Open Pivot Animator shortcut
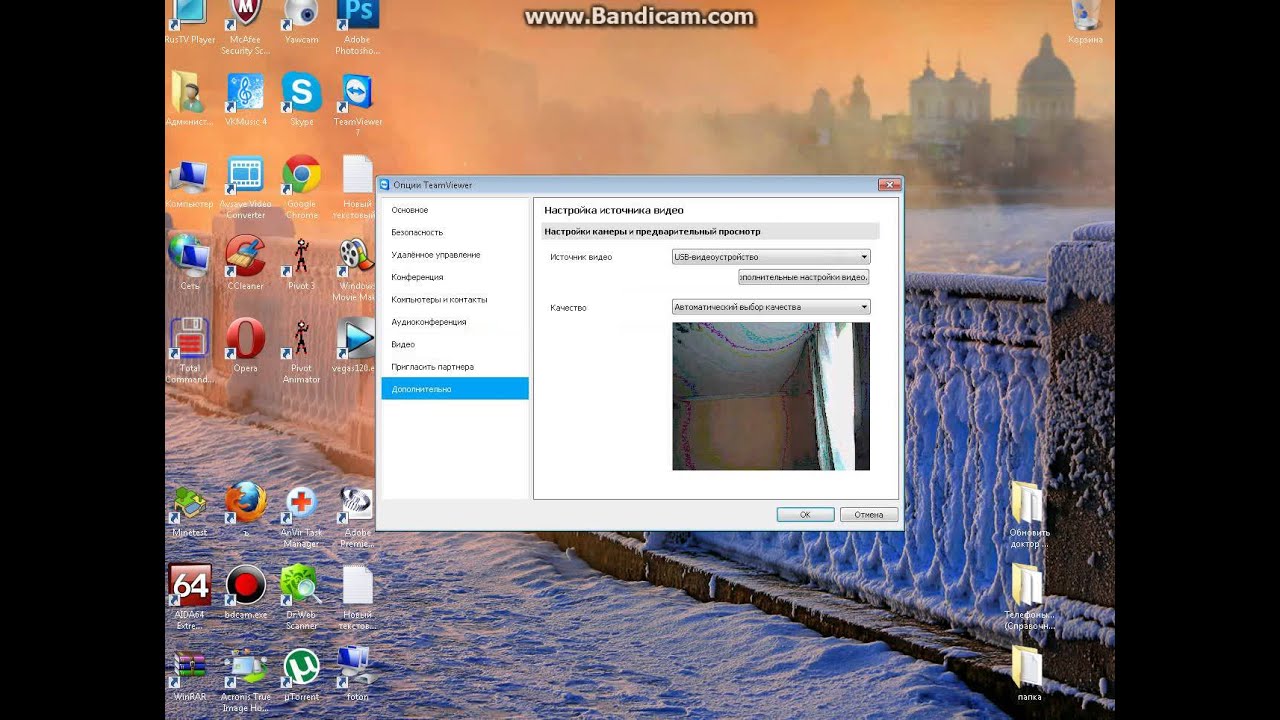1280x720 pixels. click(301, 350)
